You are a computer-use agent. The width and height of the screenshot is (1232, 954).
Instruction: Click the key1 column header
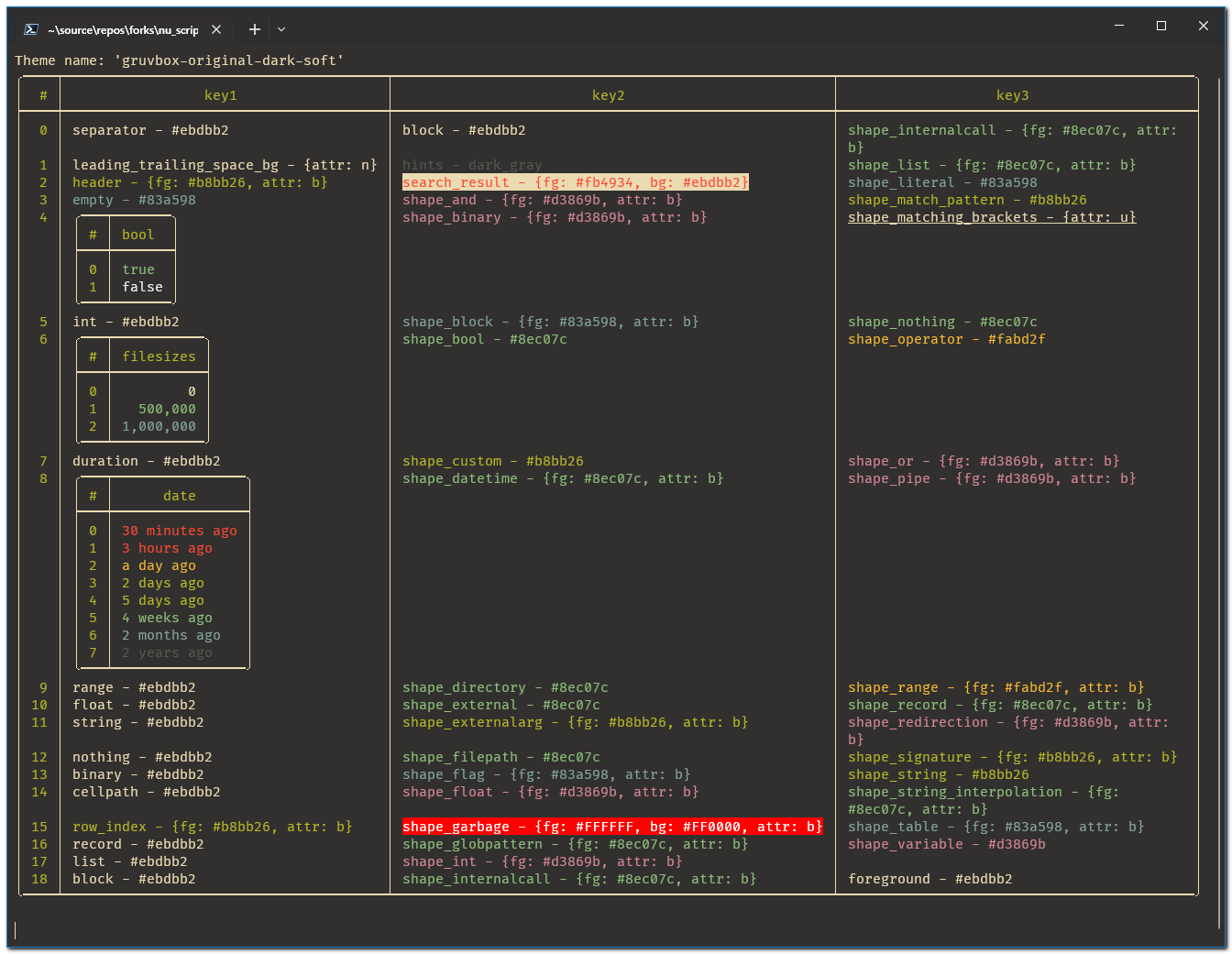(221, 95)
